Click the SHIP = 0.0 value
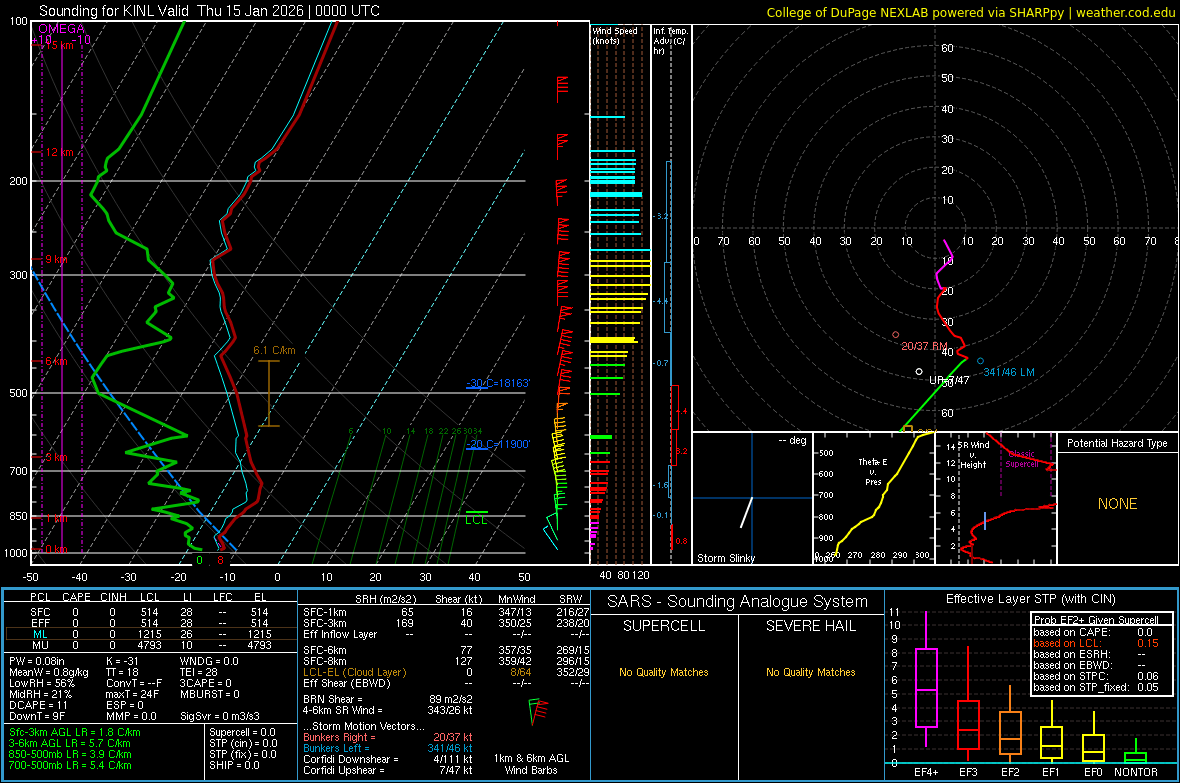Viewport: 1180px width, 783px height. pyautogui.click(x=233, y=765)
